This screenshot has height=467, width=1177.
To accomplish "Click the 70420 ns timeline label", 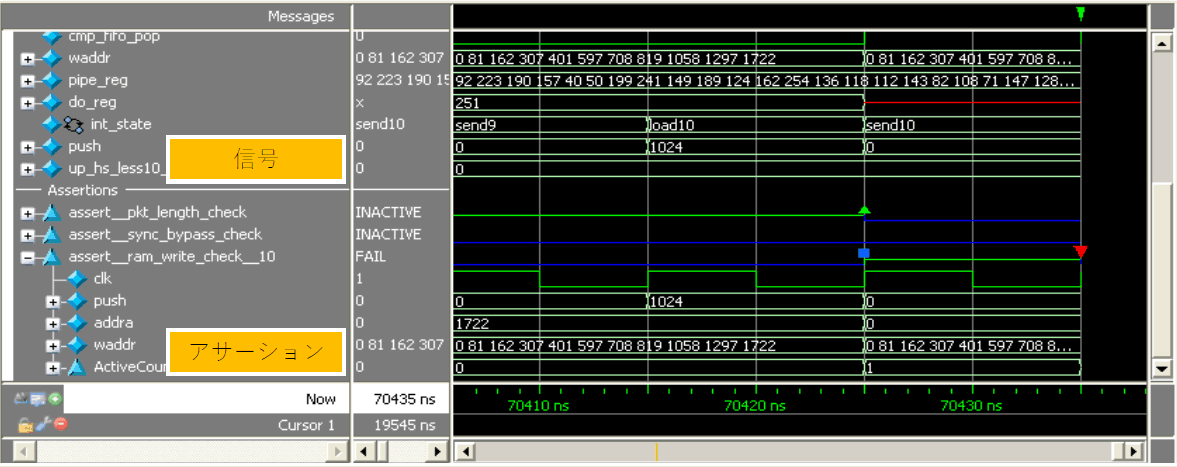I will point(755,406).
